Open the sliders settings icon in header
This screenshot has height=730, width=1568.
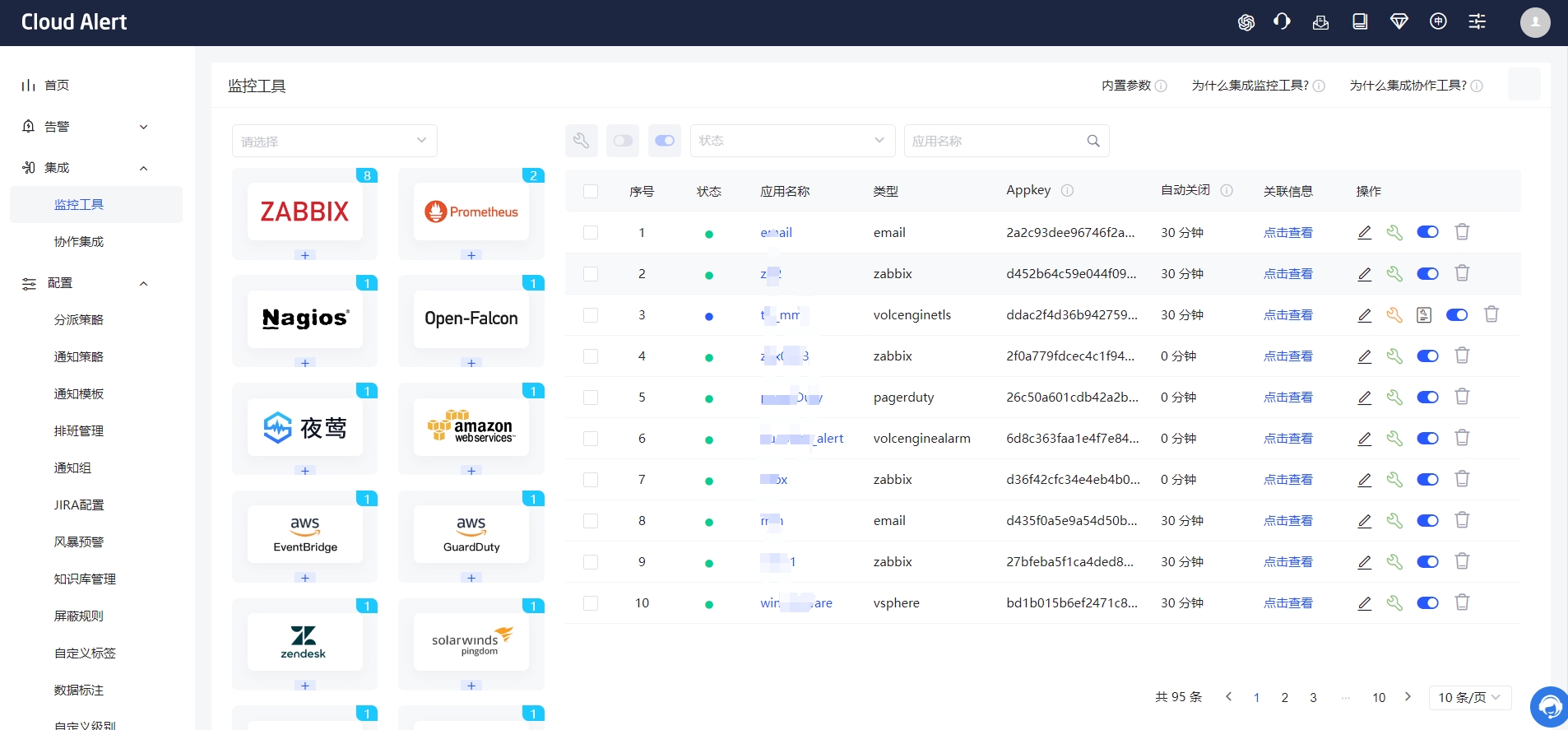click(1478, 22)
